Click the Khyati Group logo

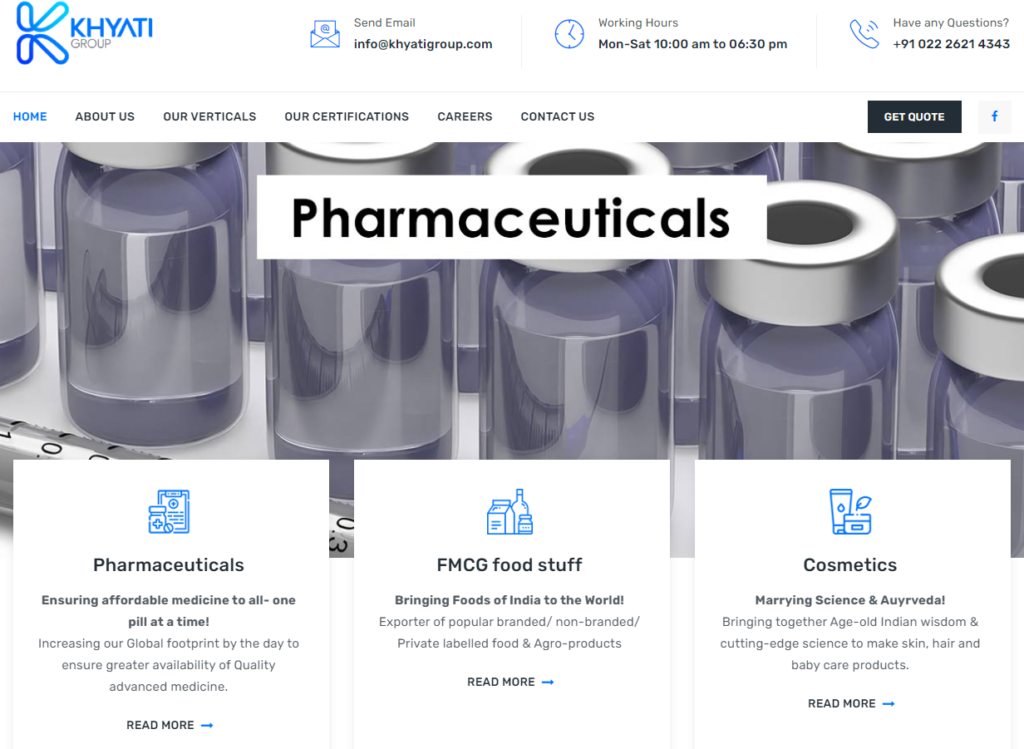click(x=84, y=33)
